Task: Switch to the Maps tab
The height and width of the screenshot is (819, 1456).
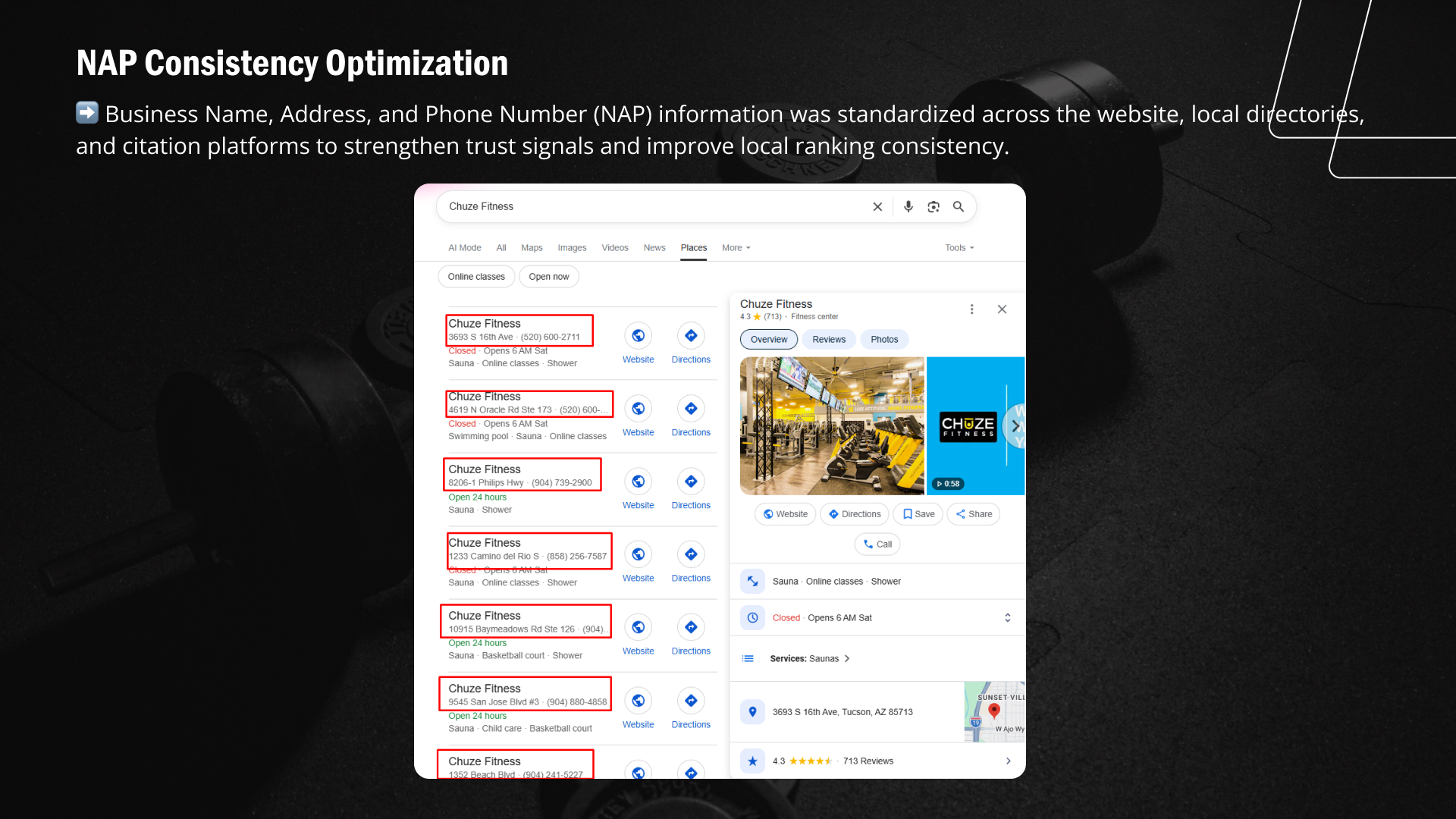Action: click(532, 248)
